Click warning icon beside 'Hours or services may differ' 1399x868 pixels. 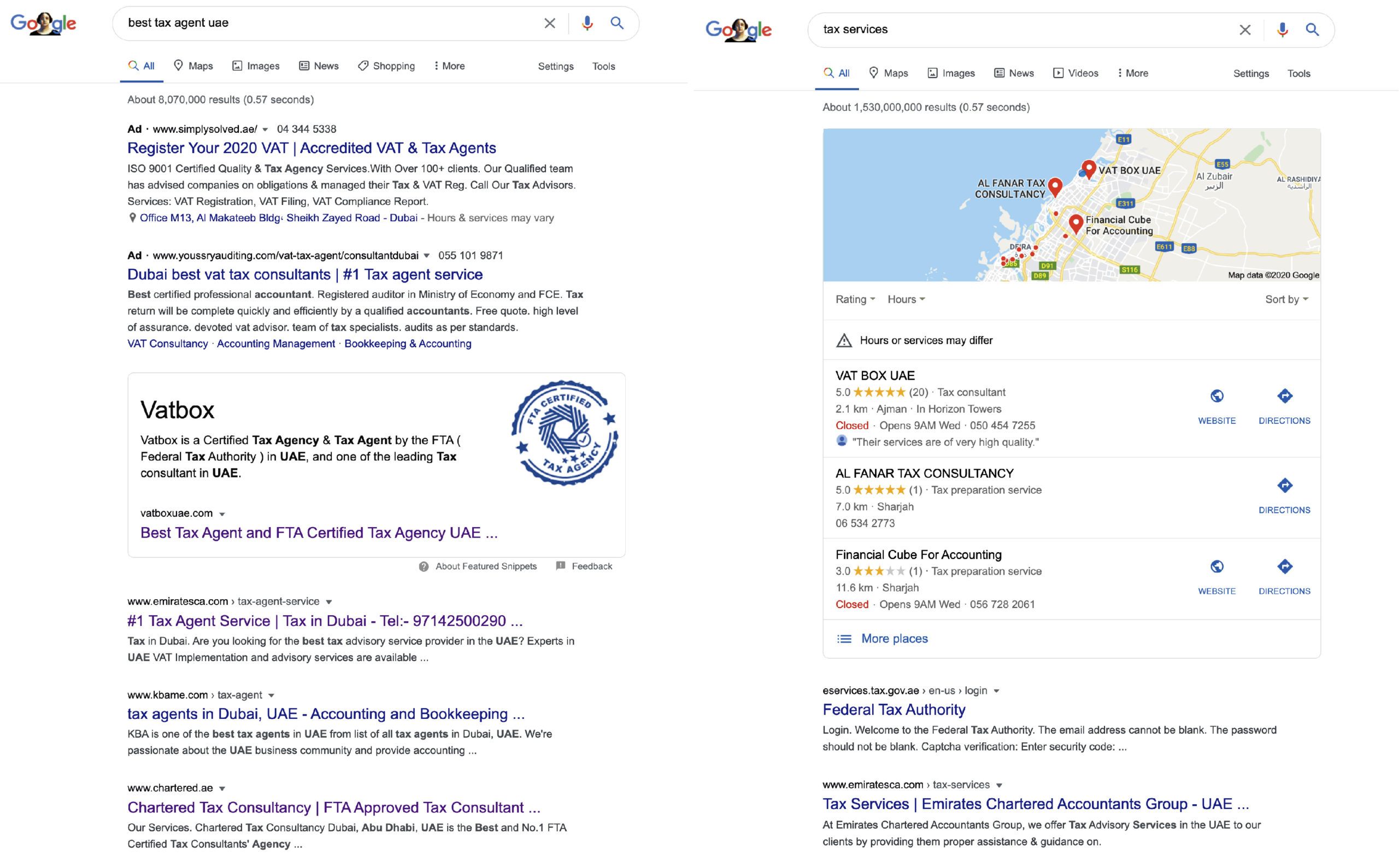[844, 340]
